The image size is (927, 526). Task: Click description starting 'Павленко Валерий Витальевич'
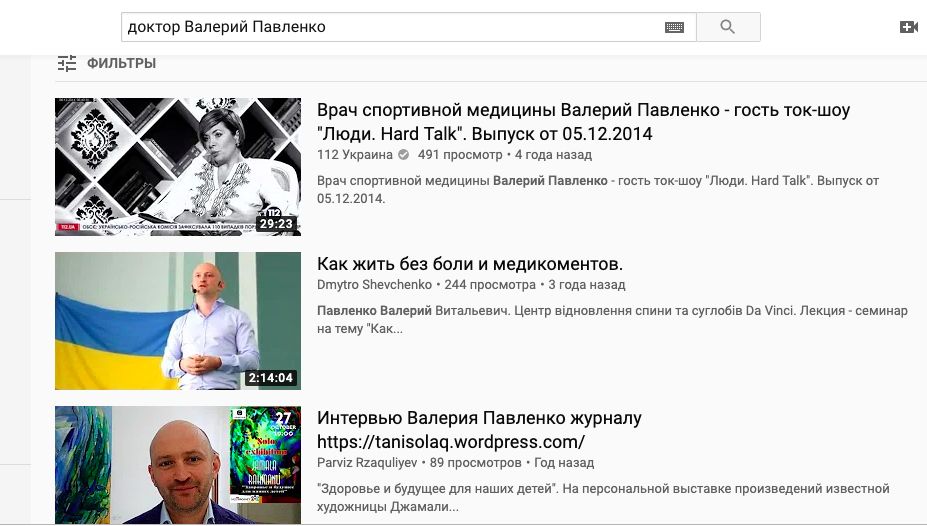[x=612, y=320]
